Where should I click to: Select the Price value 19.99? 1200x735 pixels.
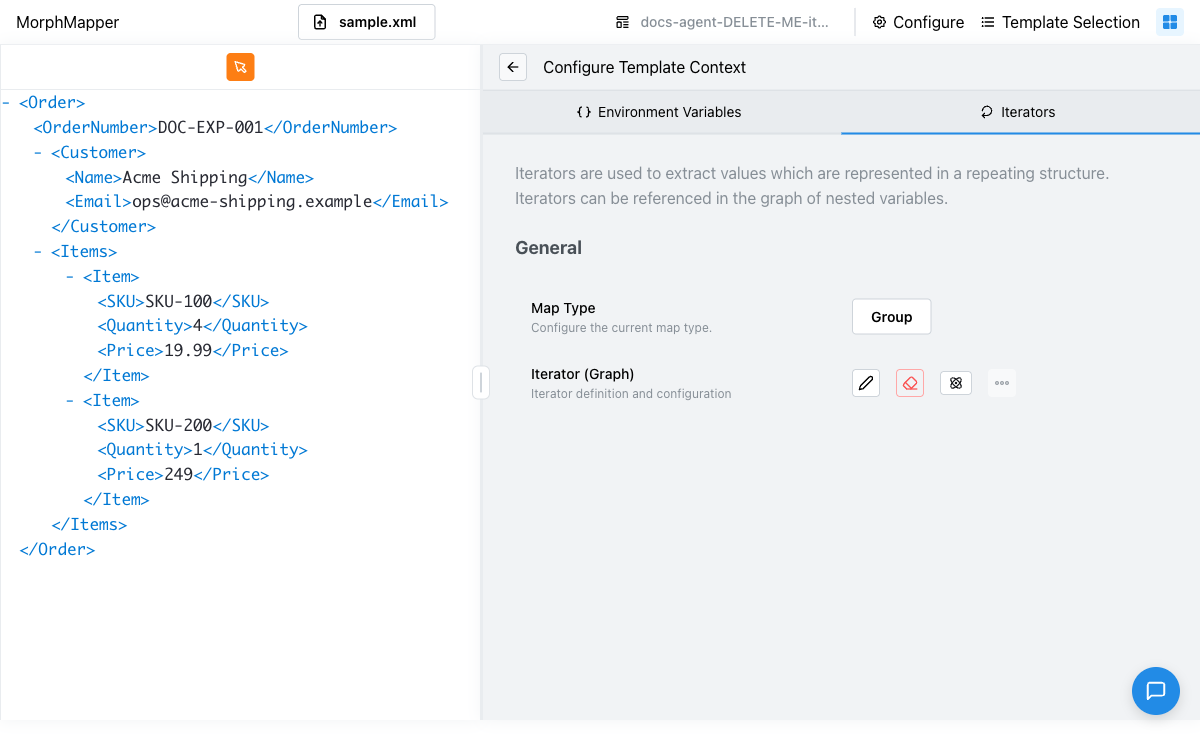coord(188,351)
